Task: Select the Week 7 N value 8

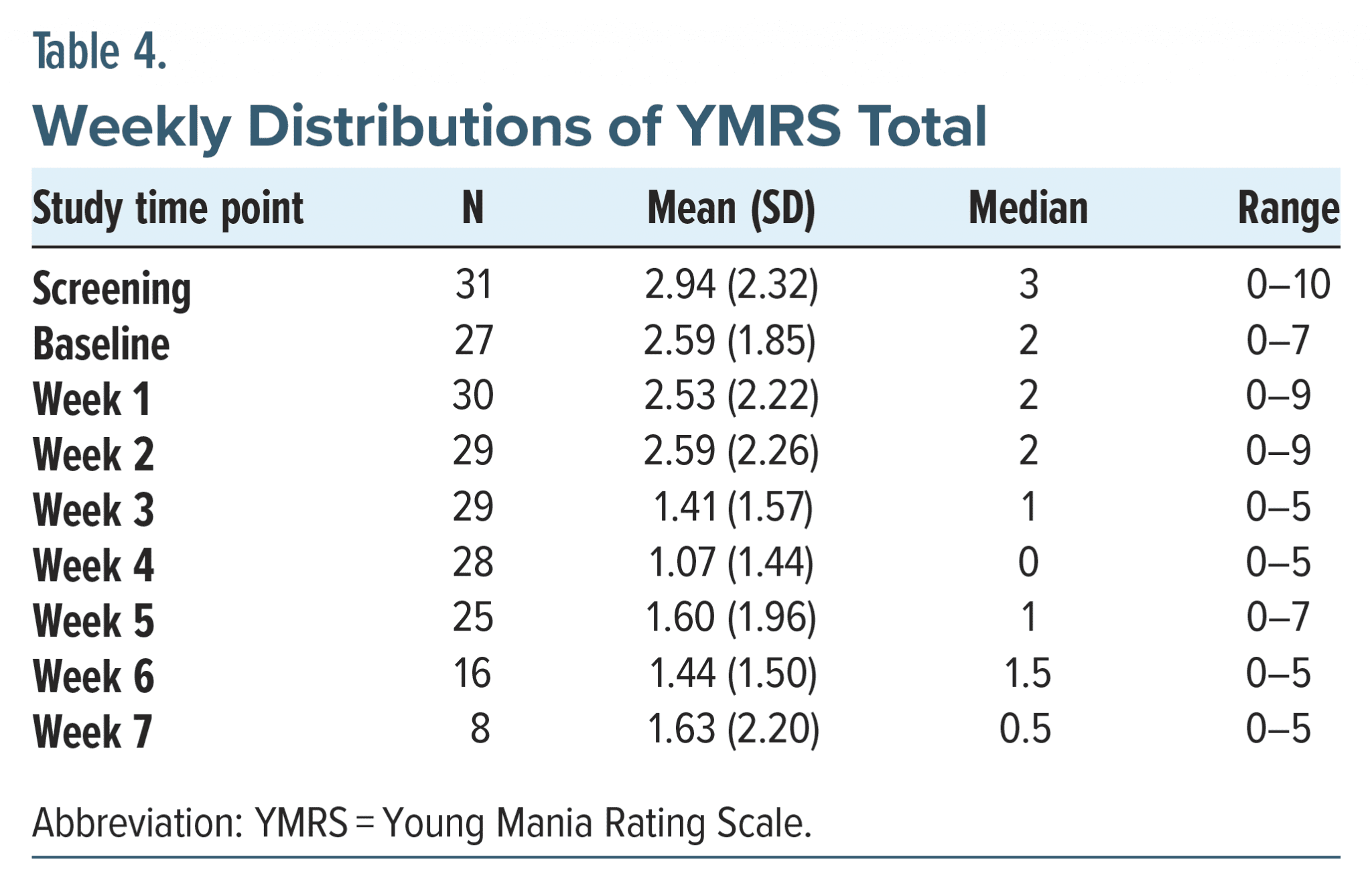Action: click(x=480, y=728)
